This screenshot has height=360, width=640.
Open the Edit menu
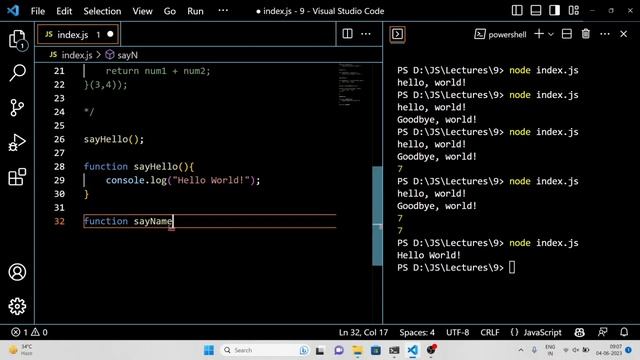(x=64, y=11)
